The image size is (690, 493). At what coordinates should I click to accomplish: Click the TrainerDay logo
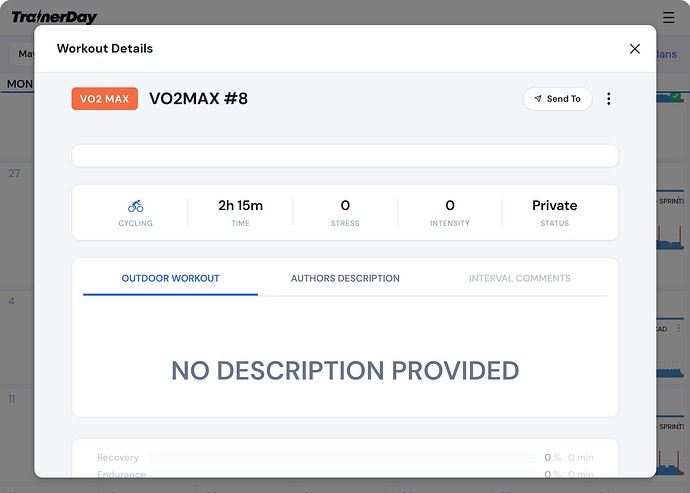point(54,17)
